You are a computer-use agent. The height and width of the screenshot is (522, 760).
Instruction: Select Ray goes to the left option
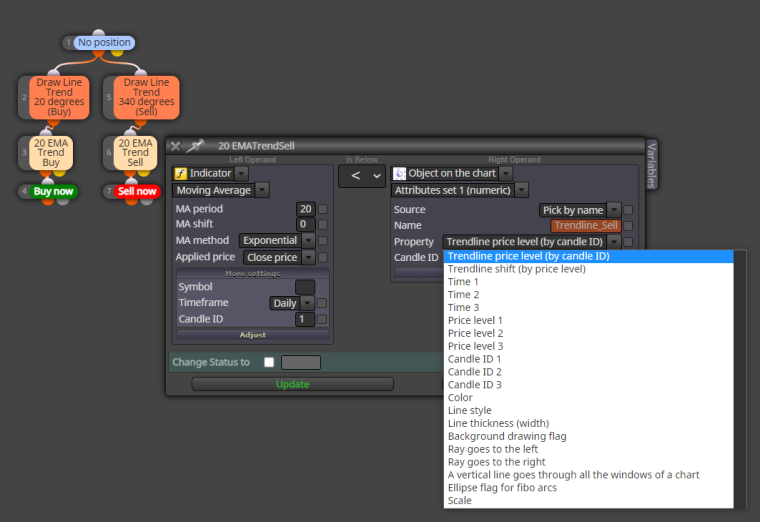(x=588, y=449)
